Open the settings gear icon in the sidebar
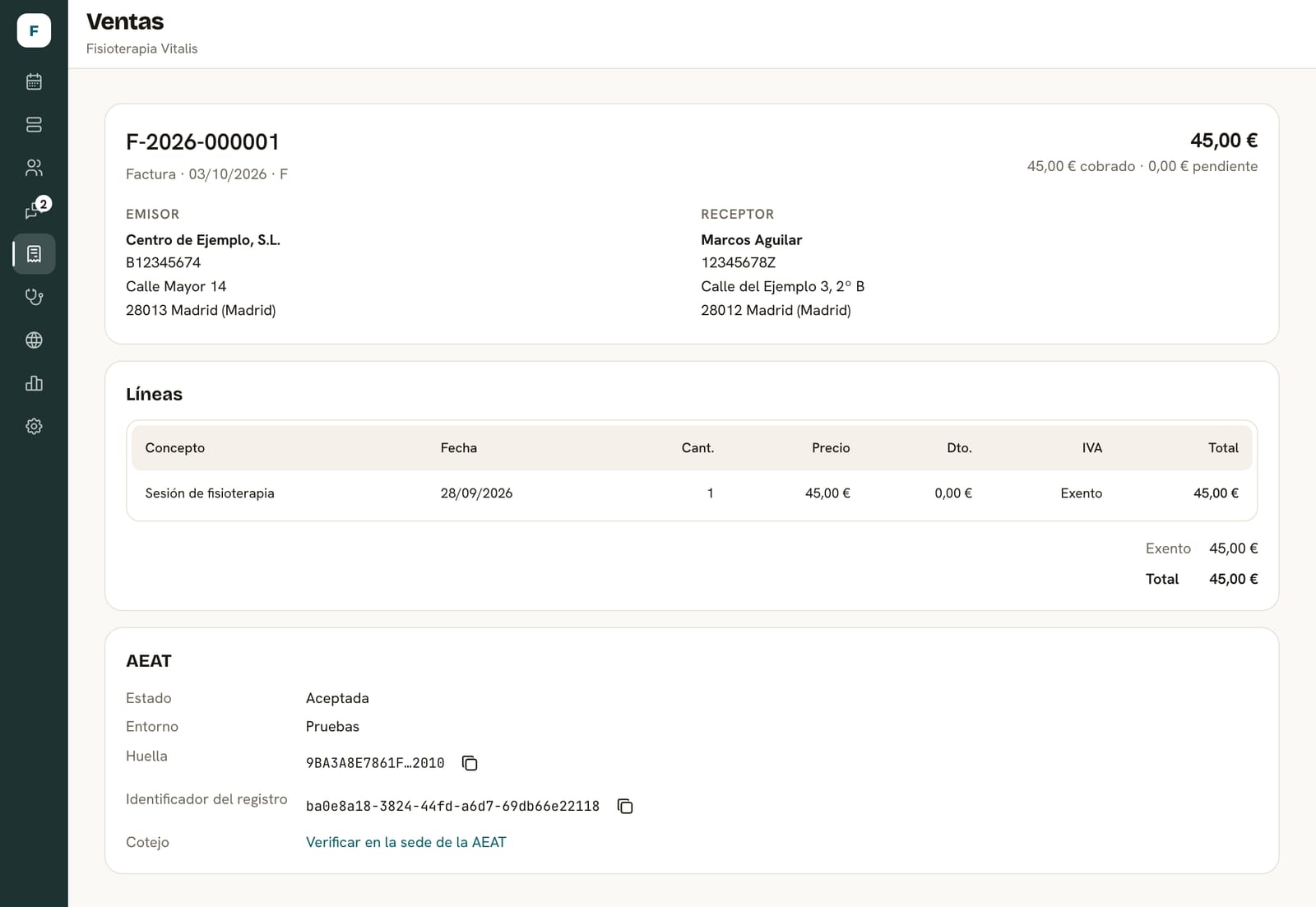The width and height of the screenshot is (1316, 907). coord(34,426)
